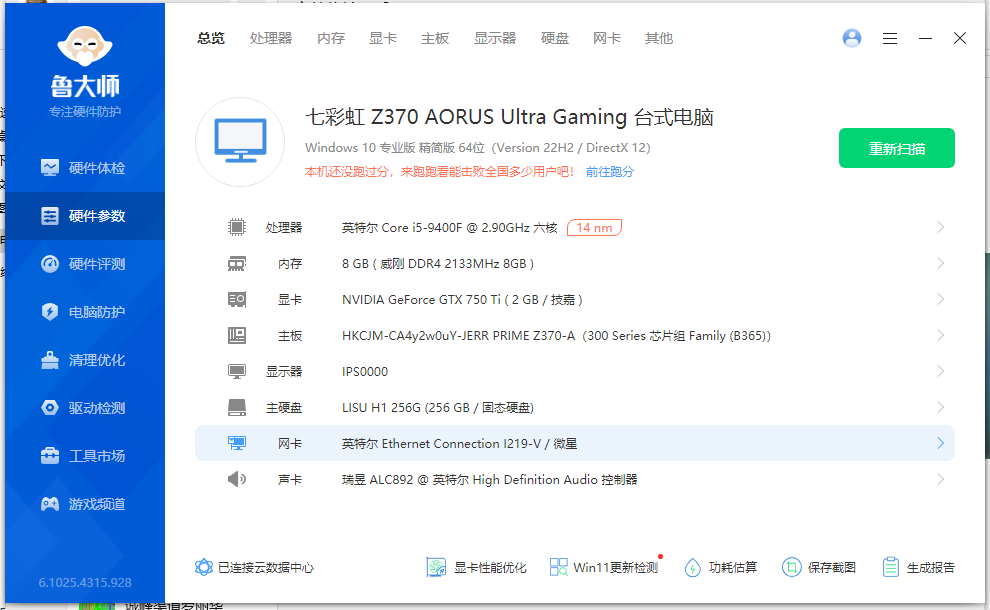Switch to the 硬盘 tab
The height and width of the screenshot is (610, 990).
[555, 38]
